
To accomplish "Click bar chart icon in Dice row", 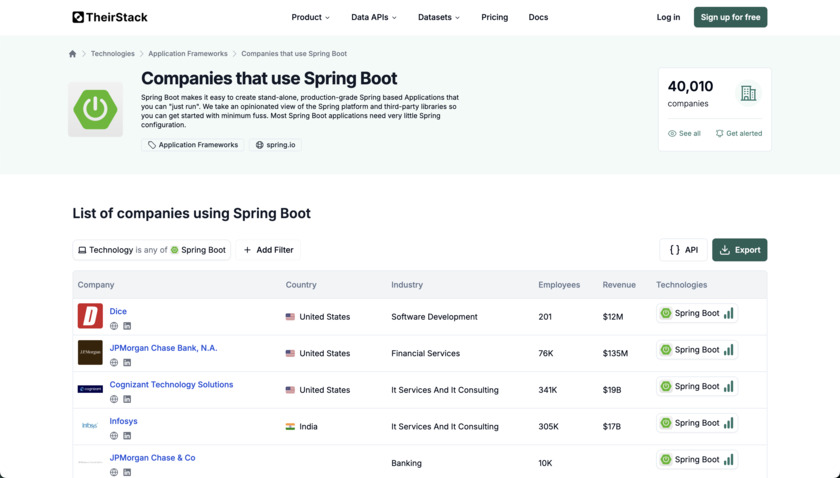I will tap(729, 313).
